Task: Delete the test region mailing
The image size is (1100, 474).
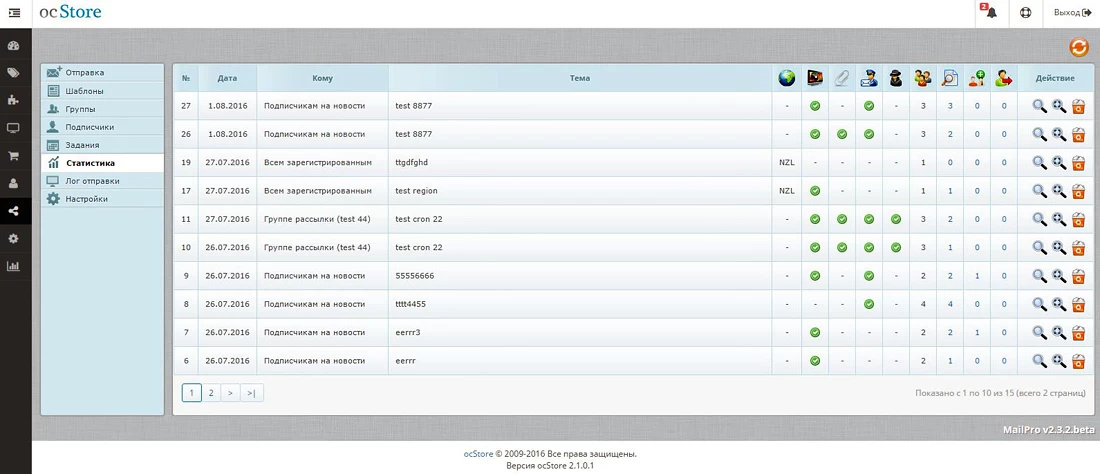Action: [1079, 191]
